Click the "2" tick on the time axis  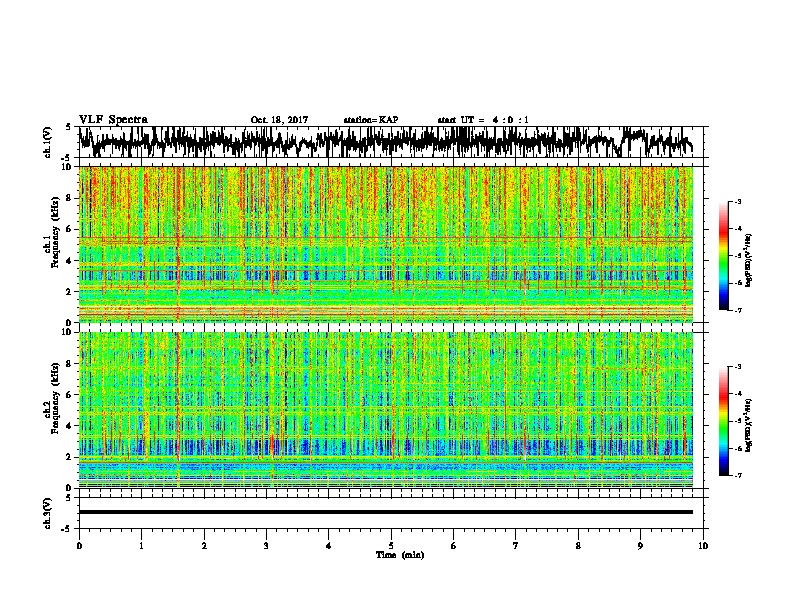[204, 545]
